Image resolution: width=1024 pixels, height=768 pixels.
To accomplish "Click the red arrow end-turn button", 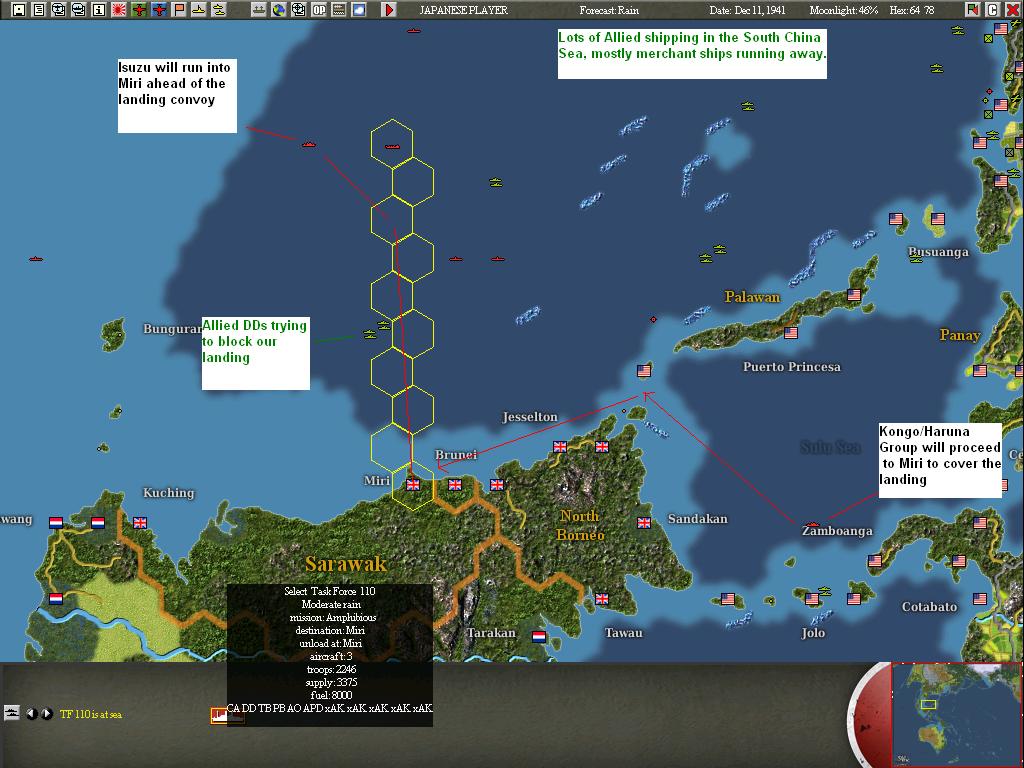I will point(389,9).
